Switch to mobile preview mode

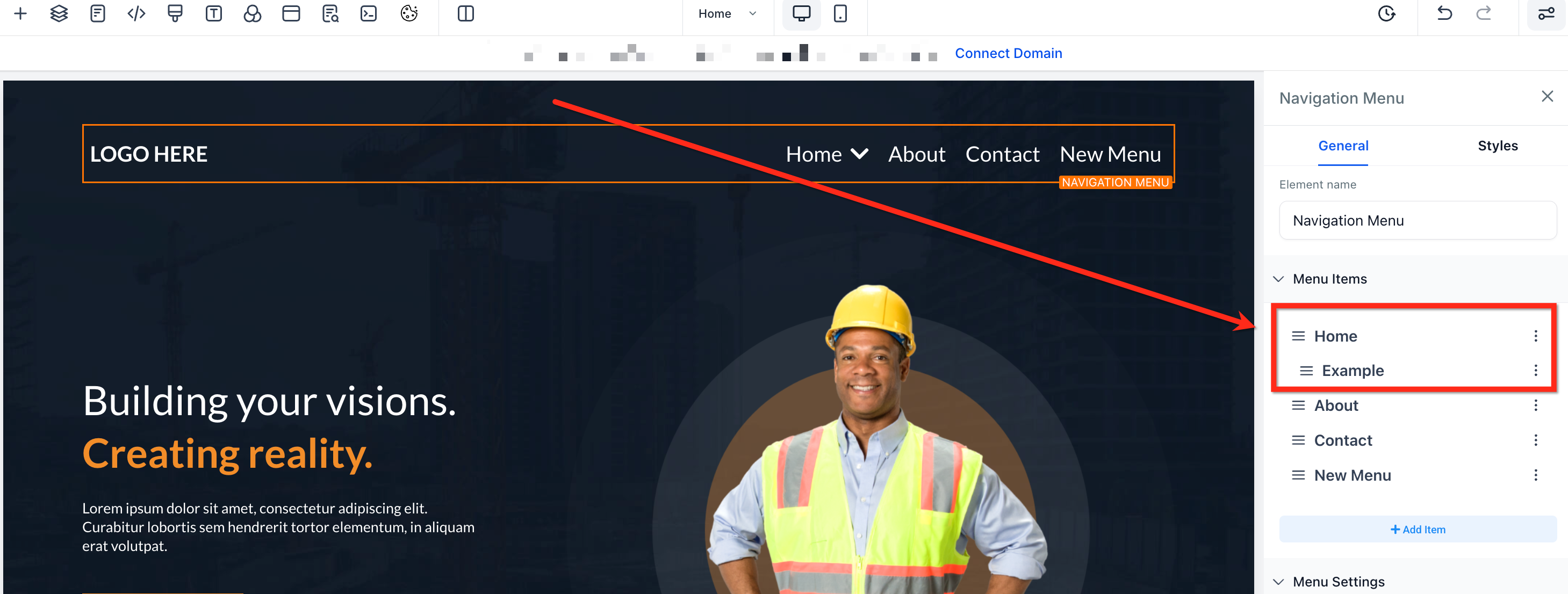840,13
